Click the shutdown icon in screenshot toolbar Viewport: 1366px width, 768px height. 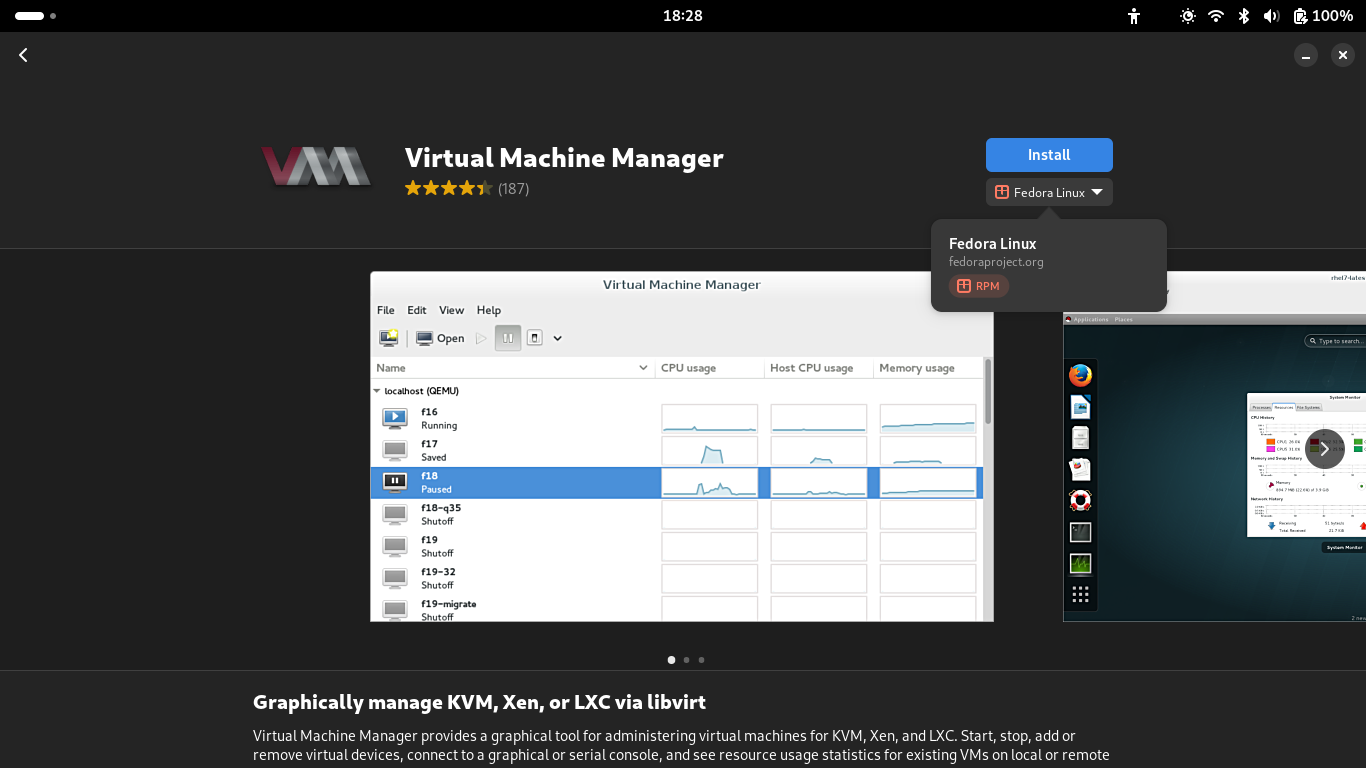click(535, 338)
